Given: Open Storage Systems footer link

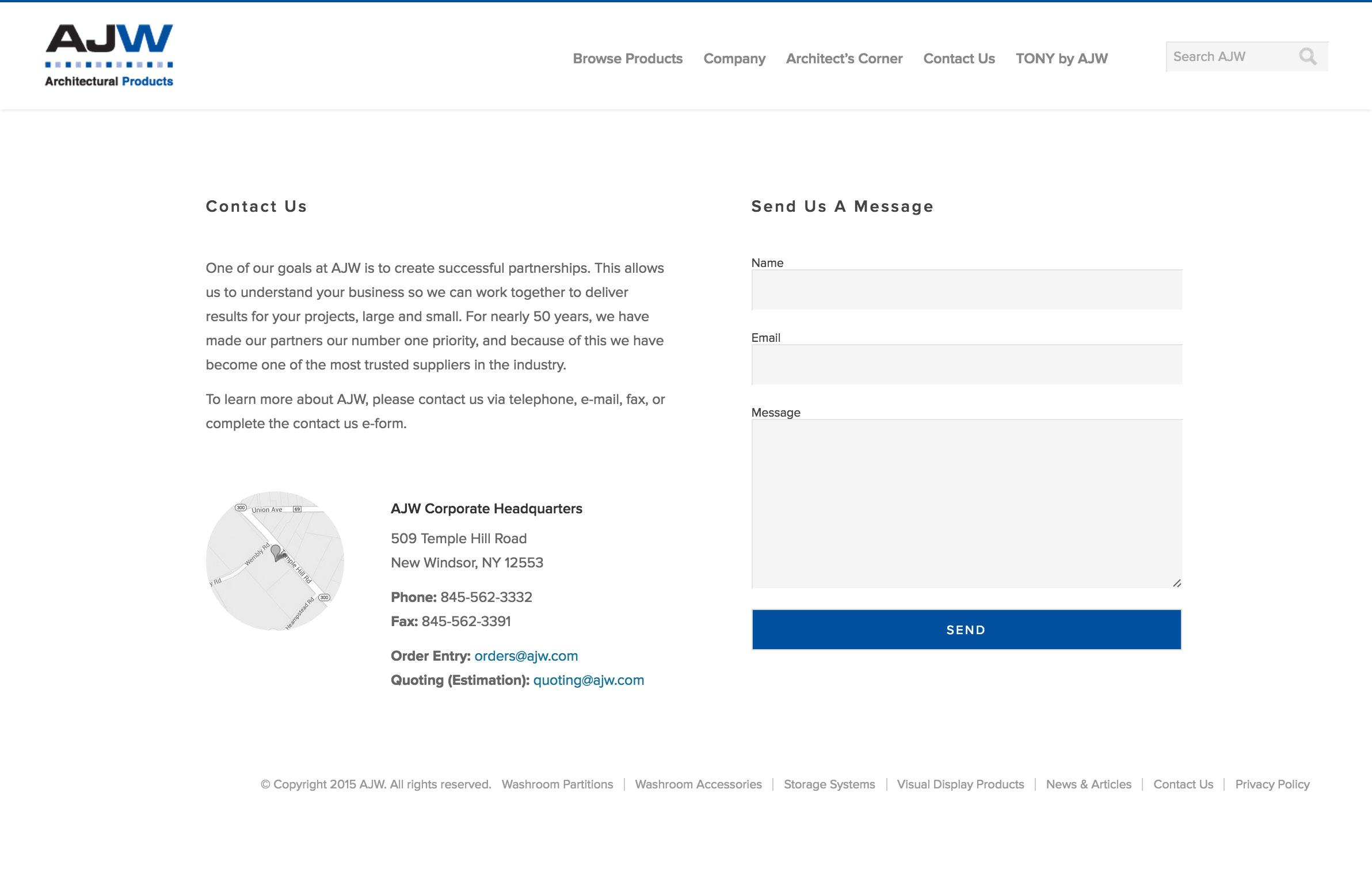Looking at the screenshot, I should tap(829, 784).
